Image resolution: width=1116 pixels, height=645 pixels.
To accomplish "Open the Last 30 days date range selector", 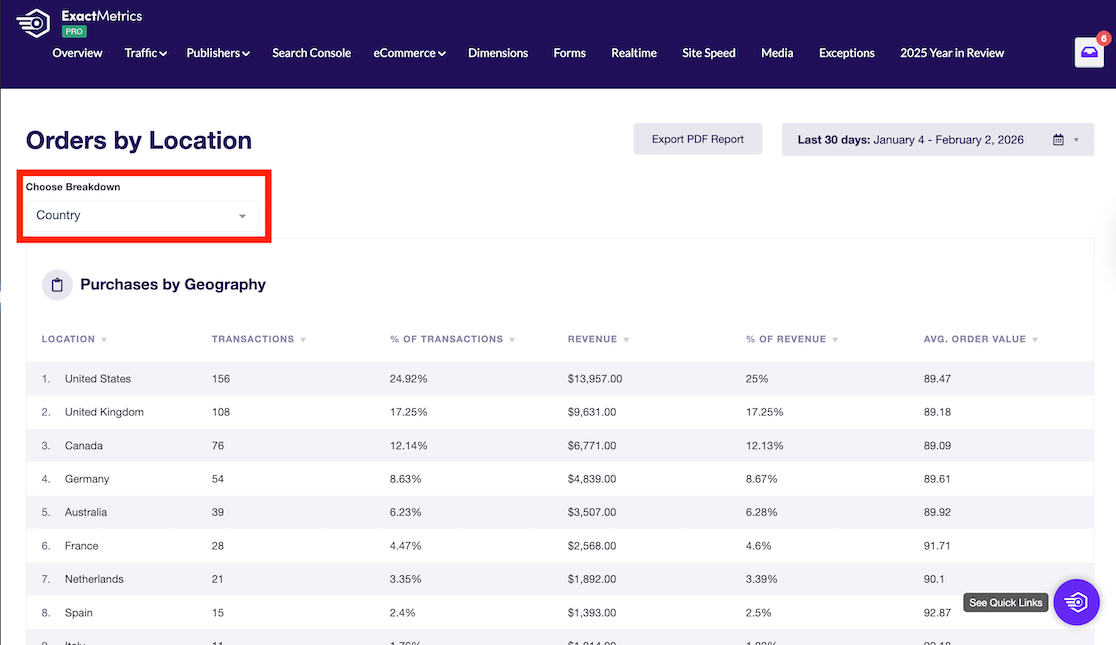I will coord(937,140).
